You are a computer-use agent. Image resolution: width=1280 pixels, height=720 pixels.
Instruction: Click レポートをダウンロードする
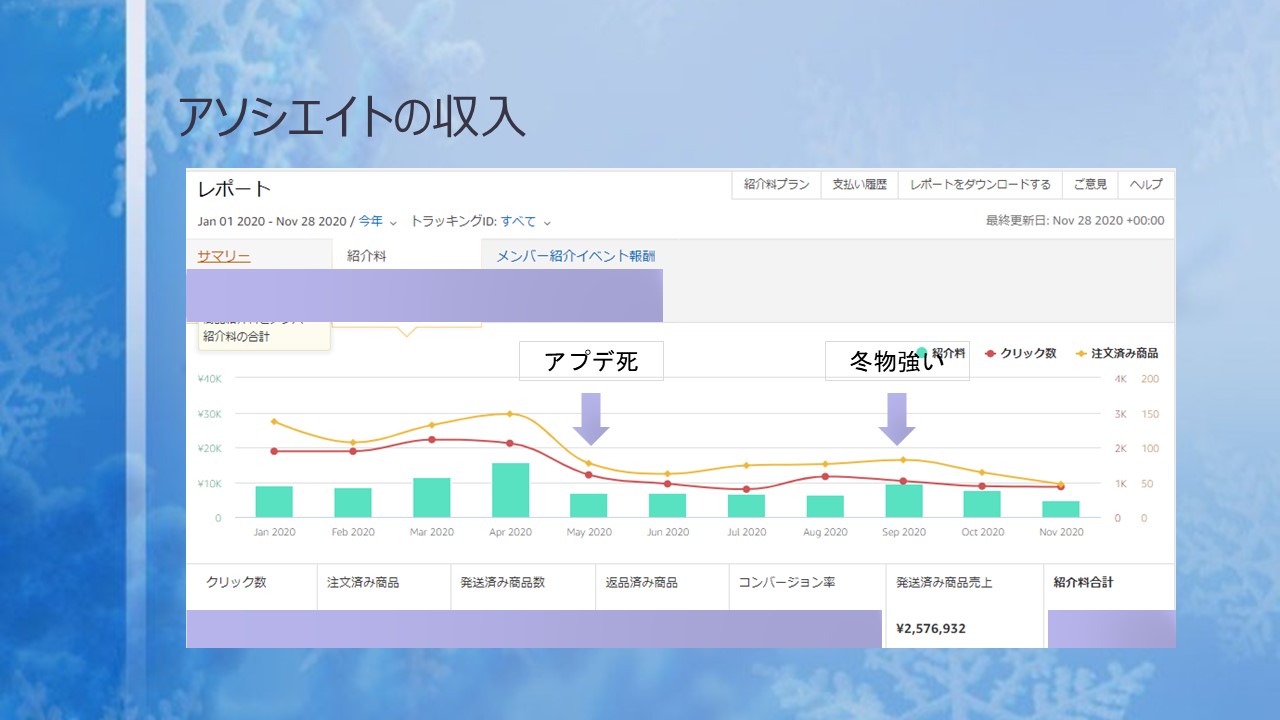979,185
